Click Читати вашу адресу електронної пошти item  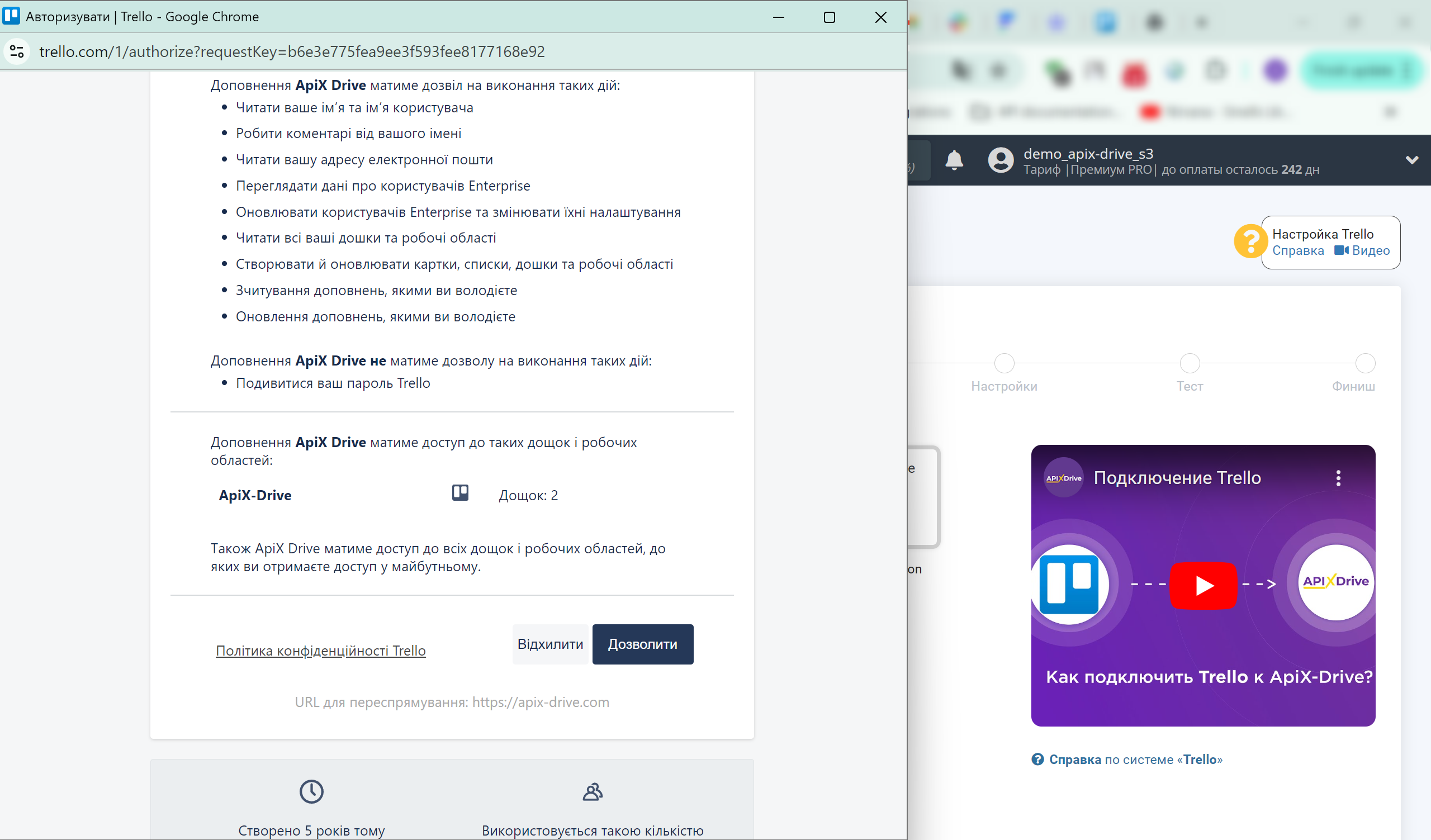click(364, 159)
